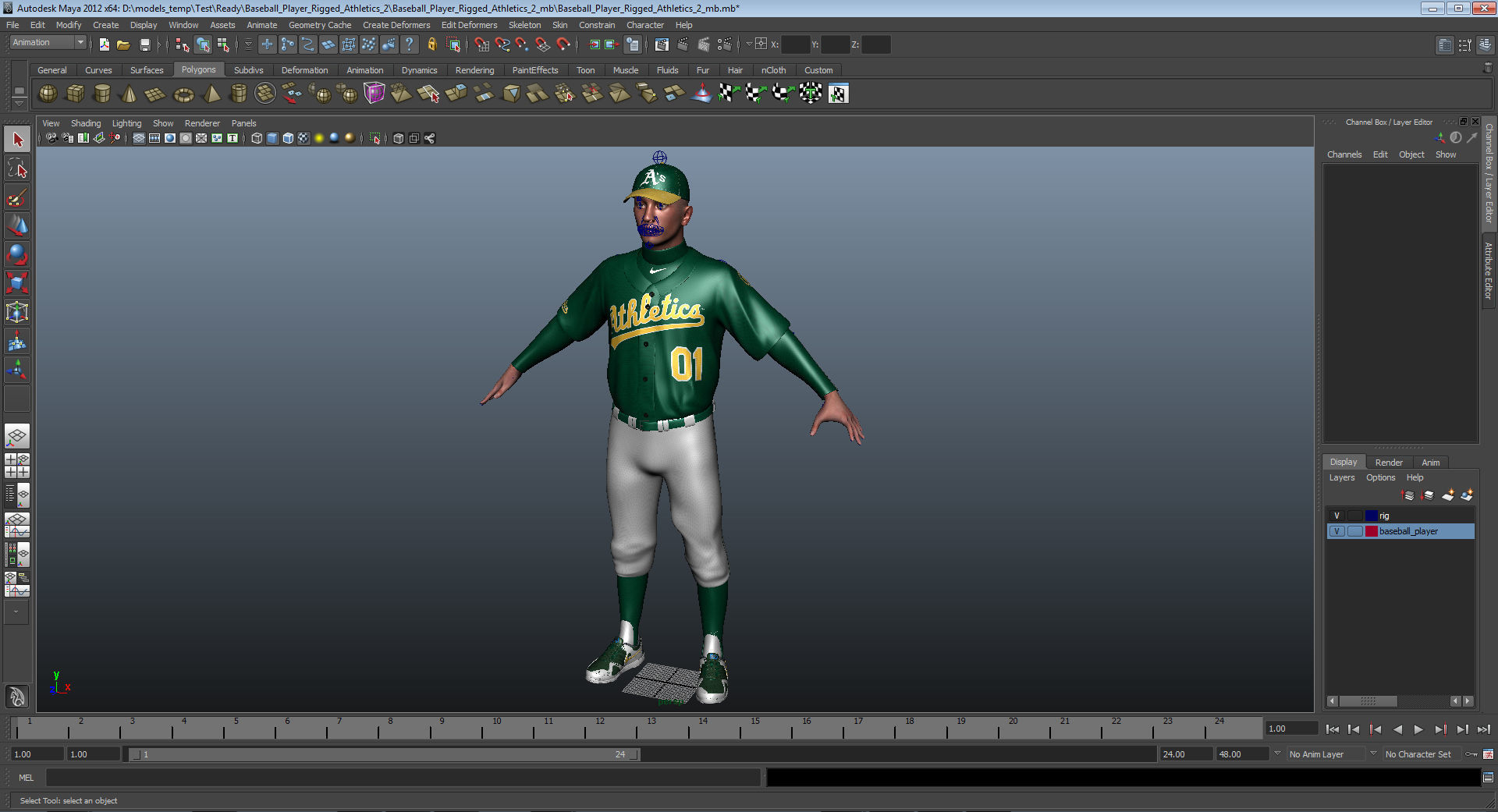The height and width of the screenshot is (812, 1498).
Task: Switch to four view layout icon
Action: pos(17,466)
